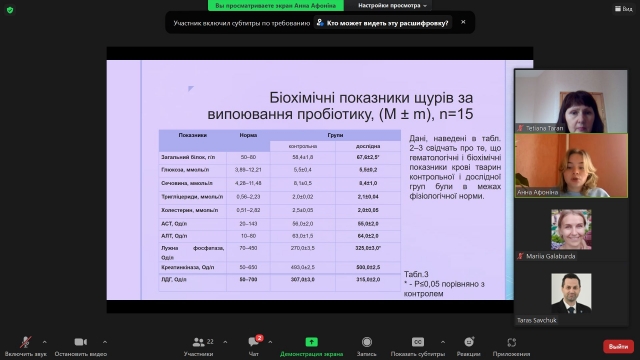
Task: Click the 'АСТ, Од/л' row label
Action: point(174,224)
